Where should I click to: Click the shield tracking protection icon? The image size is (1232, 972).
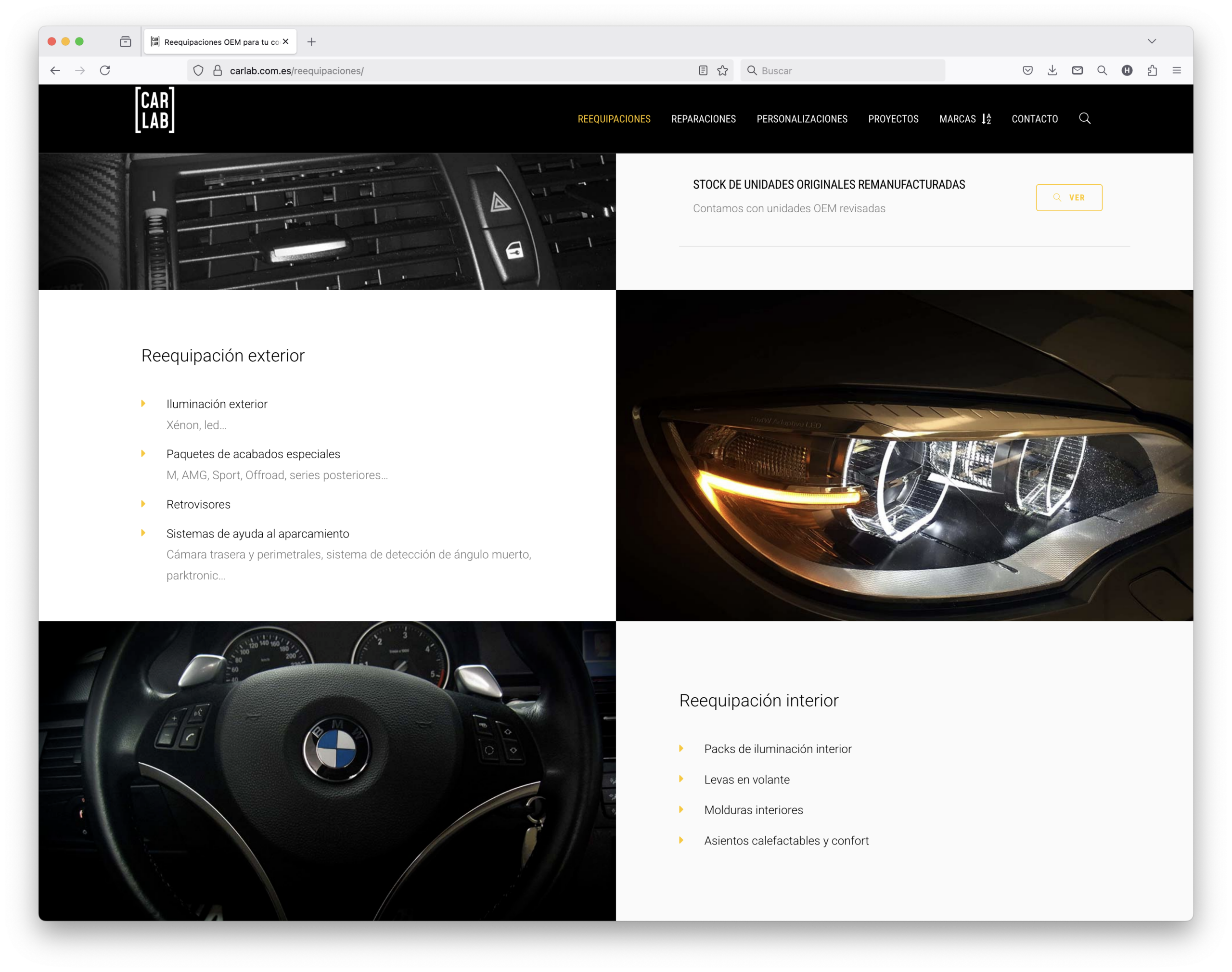[x=198, y=71]
